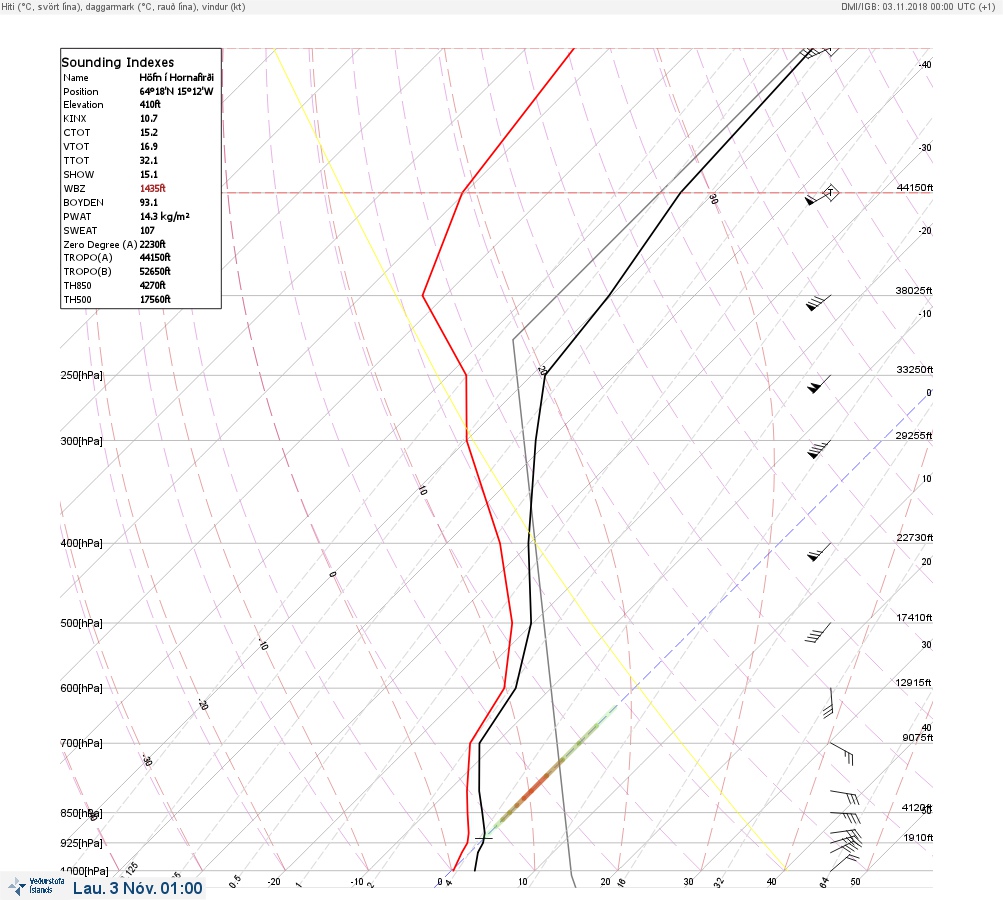The height and width of the screenshot is (900, 1003).
Task: Click TROPO(B) value 52650ft
Action: pos(155,271)
